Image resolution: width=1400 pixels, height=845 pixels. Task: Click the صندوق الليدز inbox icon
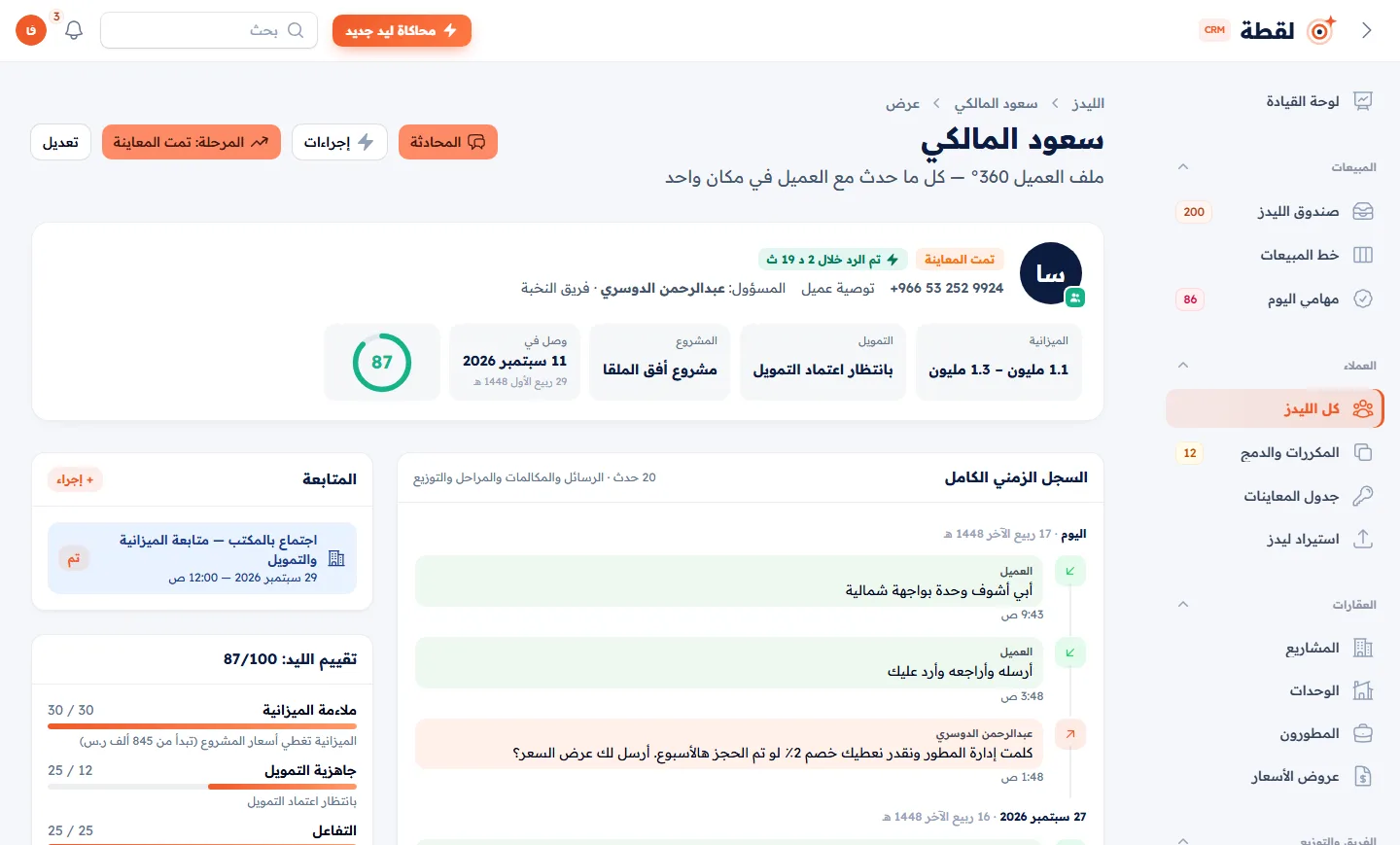point(1363,211)
